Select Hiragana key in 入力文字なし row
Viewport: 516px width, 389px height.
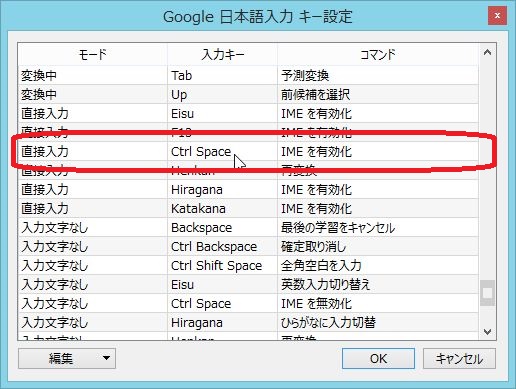click(x=222, y=323)
